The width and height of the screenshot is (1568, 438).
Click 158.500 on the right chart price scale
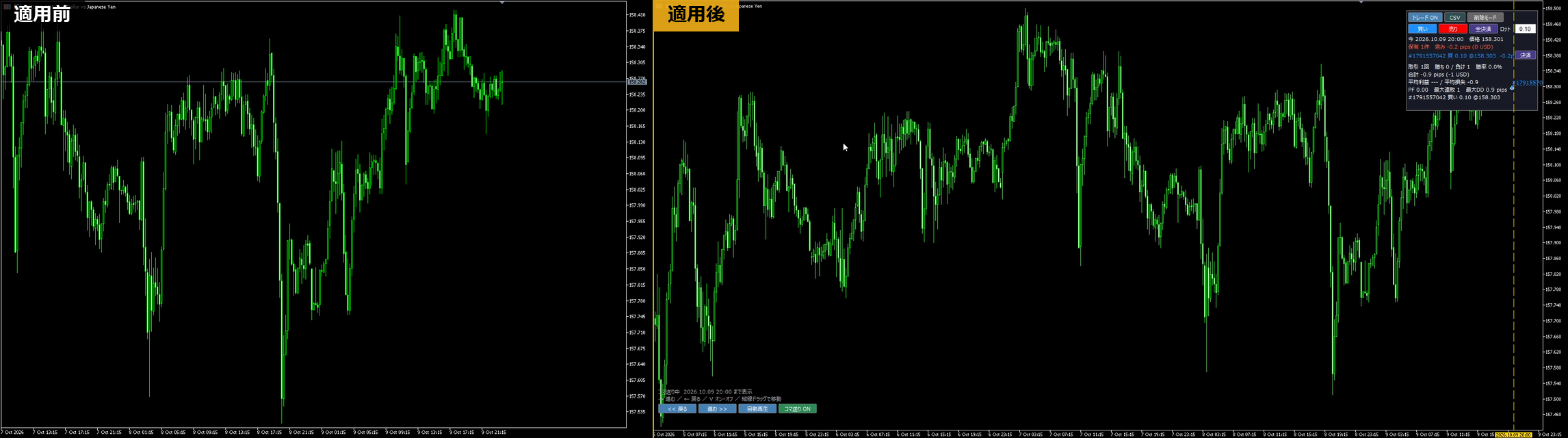[1553, 8]
